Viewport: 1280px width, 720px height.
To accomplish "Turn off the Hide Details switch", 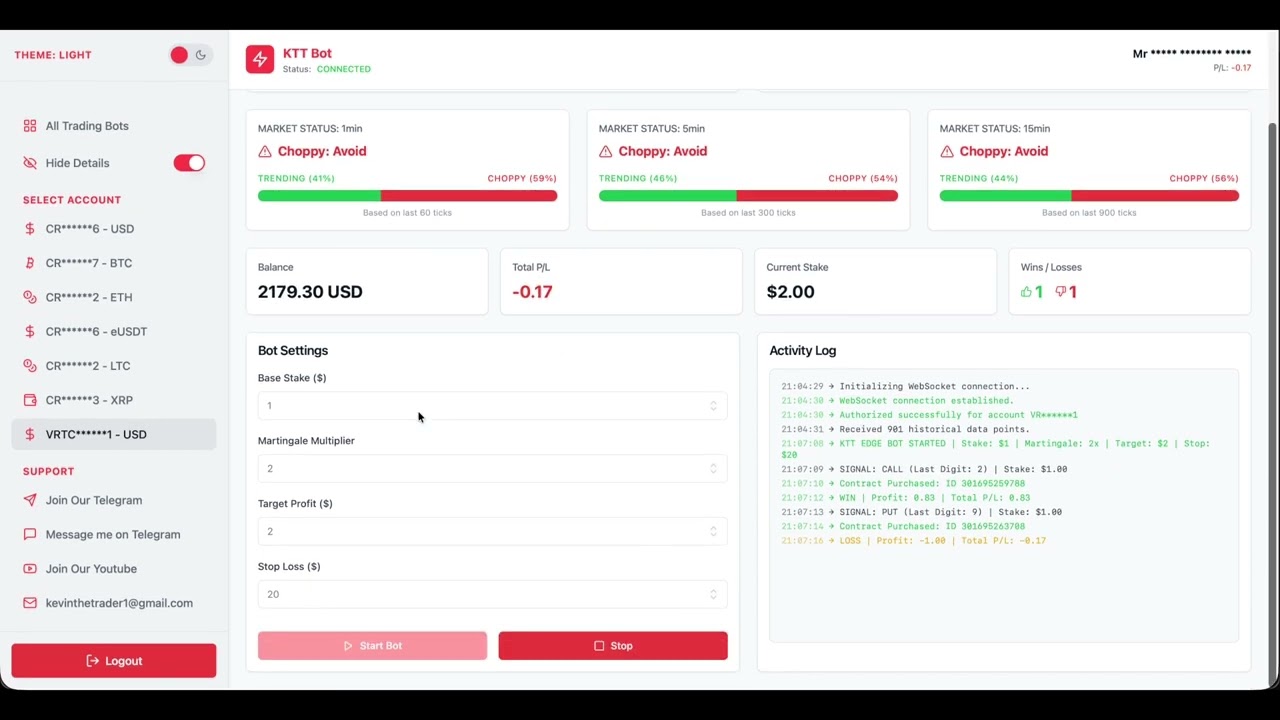I will point(189,163).
